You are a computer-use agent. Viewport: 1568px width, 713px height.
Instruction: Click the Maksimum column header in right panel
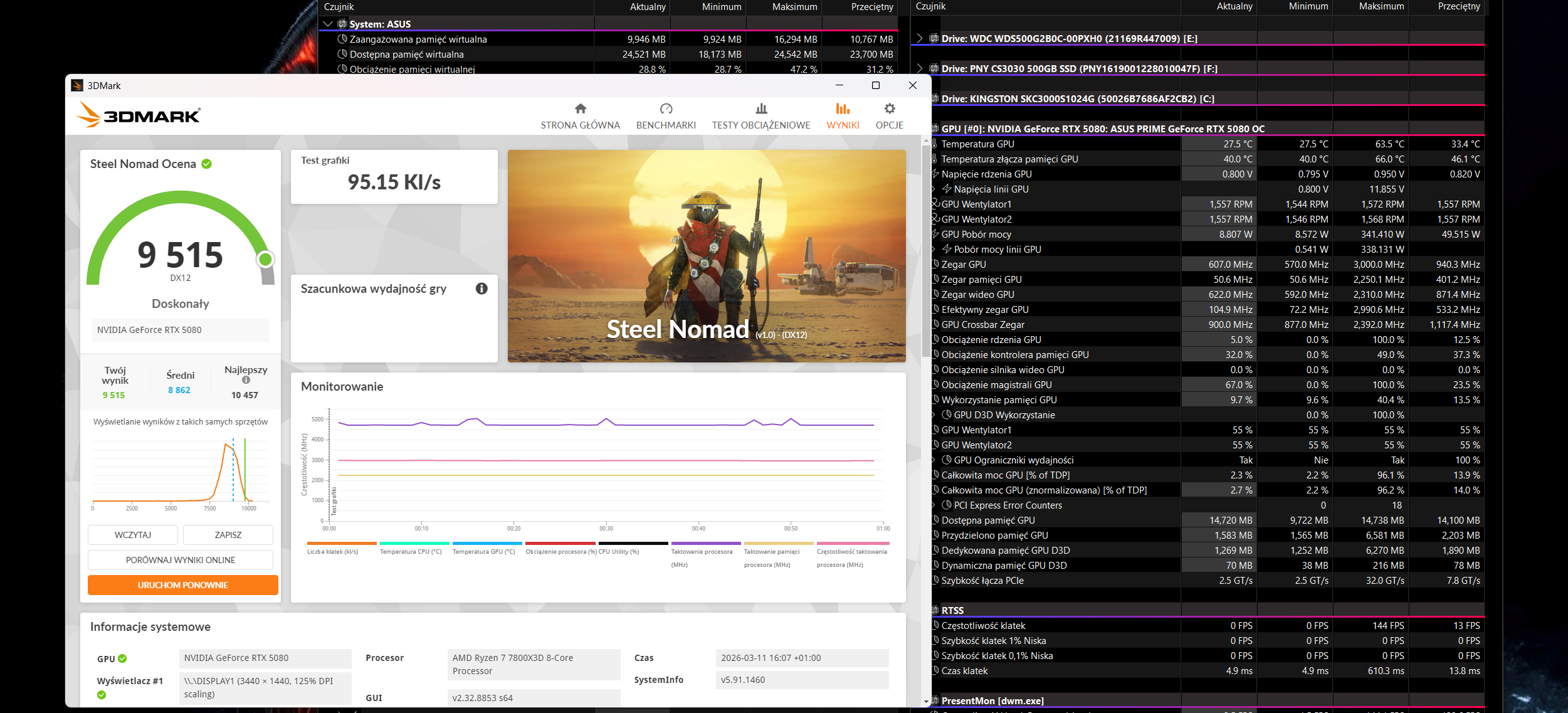point(1381,6)
